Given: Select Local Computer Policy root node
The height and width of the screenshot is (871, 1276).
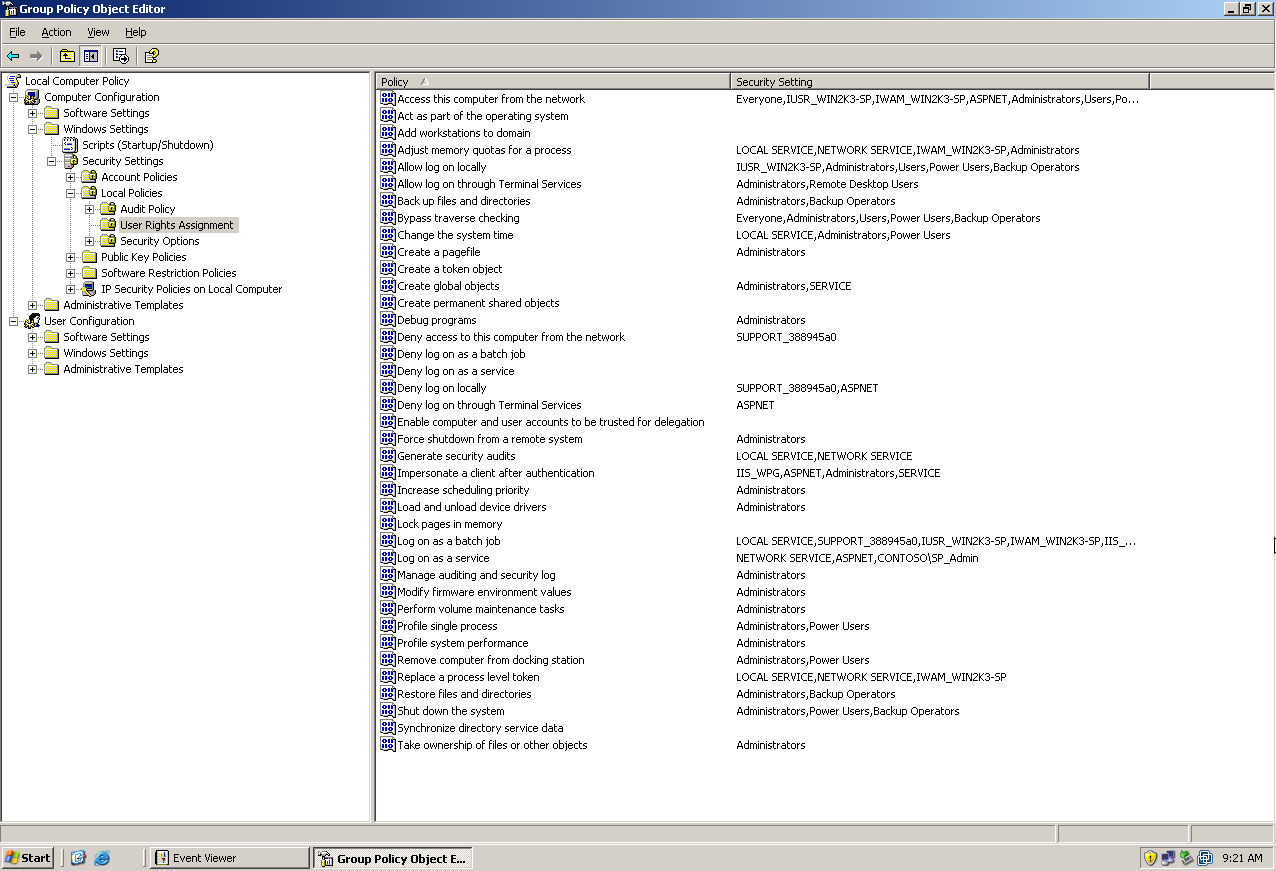Looking at the screenshot, I should click(x=77, y=81).
